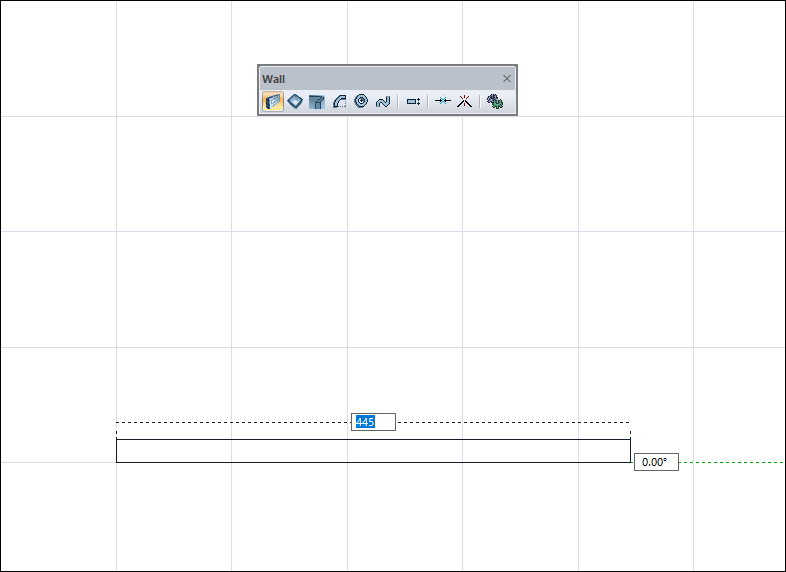Open wall settings gear icon
786x572 pixels.
tap(494, 101)
